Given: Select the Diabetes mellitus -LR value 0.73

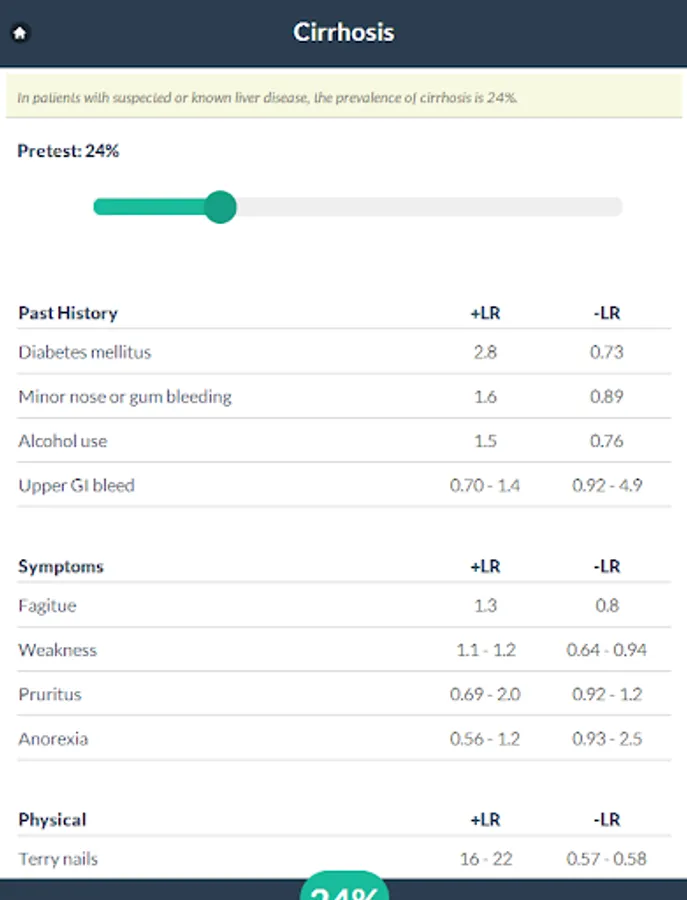Looking at the screenshot, I should tap(607, 352).
